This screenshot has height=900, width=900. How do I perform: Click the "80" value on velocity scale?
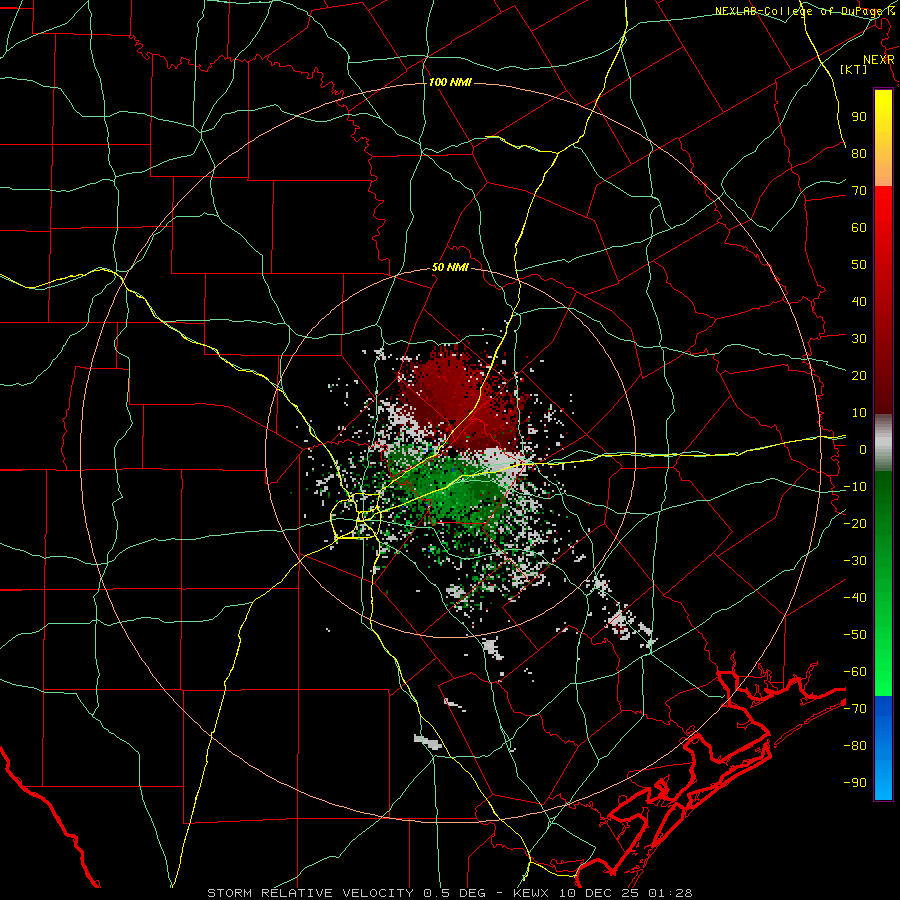pos(859,153)
